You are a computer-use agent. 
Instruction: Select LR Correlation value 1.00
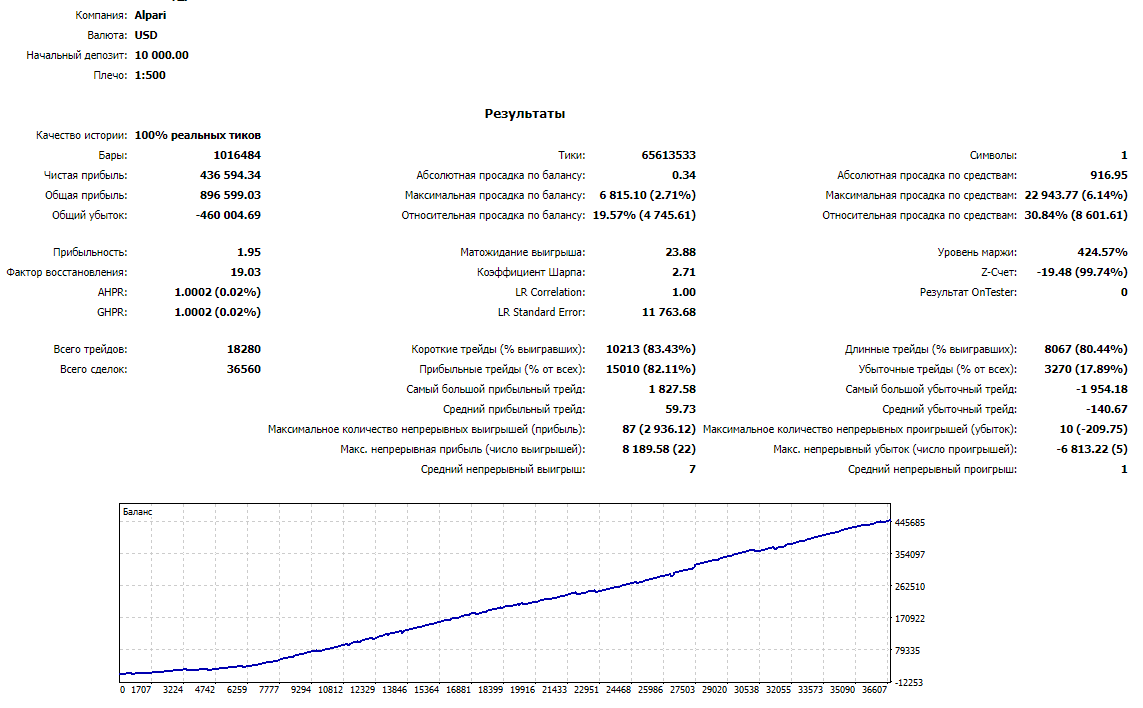point(684,292)
